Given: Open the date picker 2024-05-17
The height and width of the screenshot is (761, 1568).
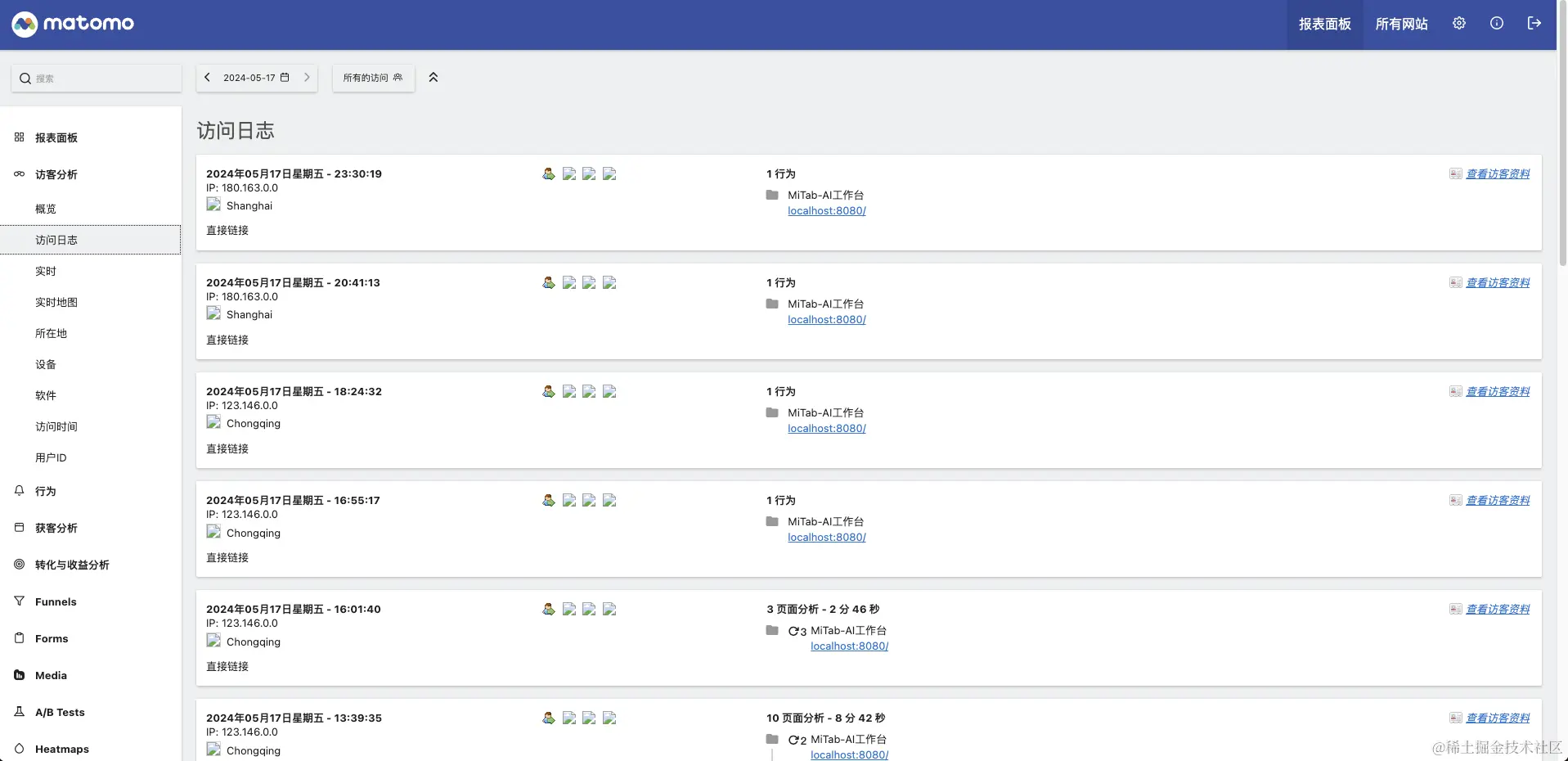Looking at the screenshot, I should [x=256, y=78].
